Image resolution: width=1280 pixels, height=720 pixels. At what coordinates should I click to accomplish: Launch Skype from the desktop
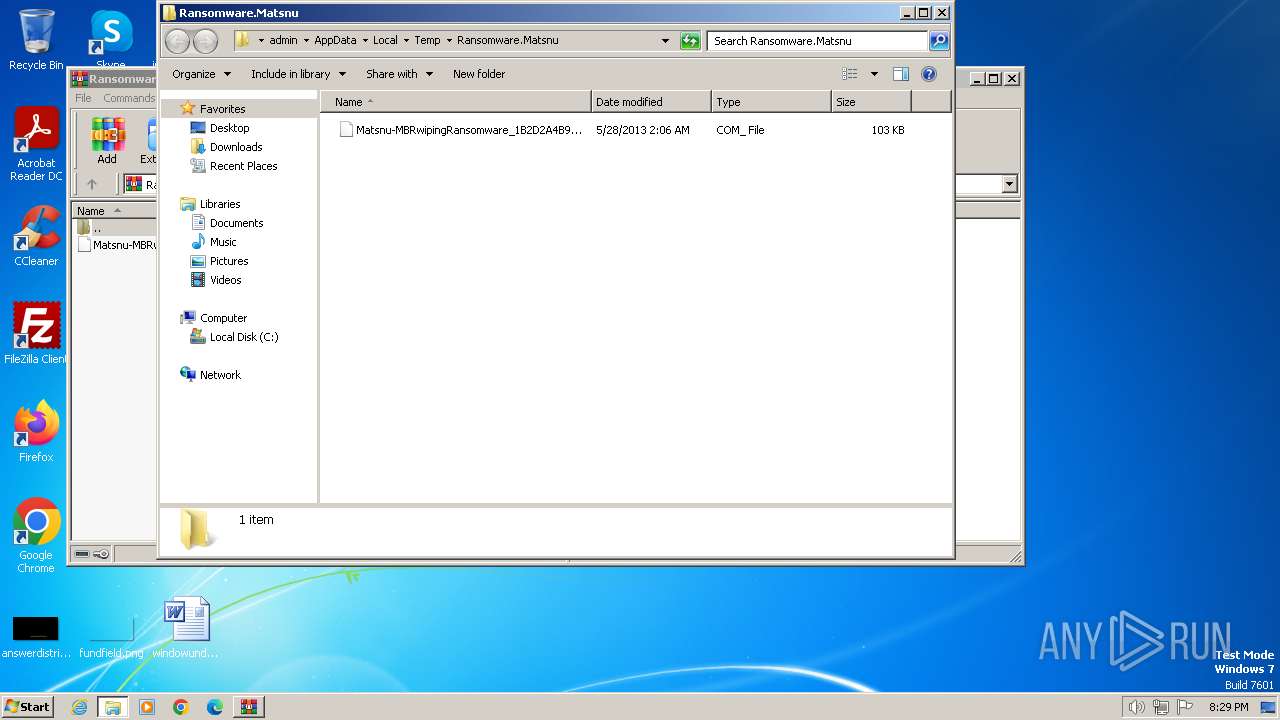coord(111,40)
